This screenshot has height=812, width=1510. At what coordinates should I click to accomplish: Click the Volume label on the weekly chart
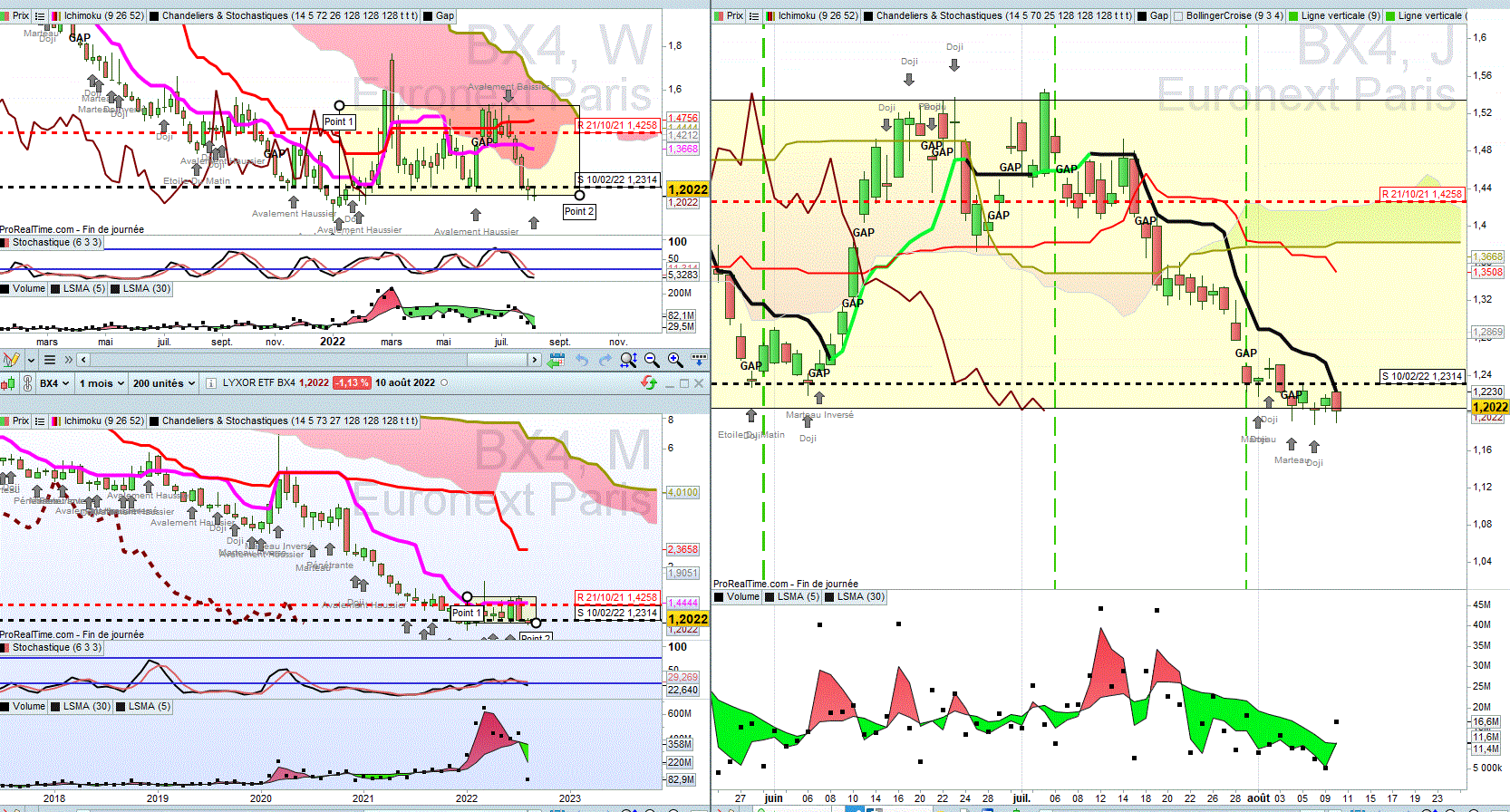tap(29, 288)
